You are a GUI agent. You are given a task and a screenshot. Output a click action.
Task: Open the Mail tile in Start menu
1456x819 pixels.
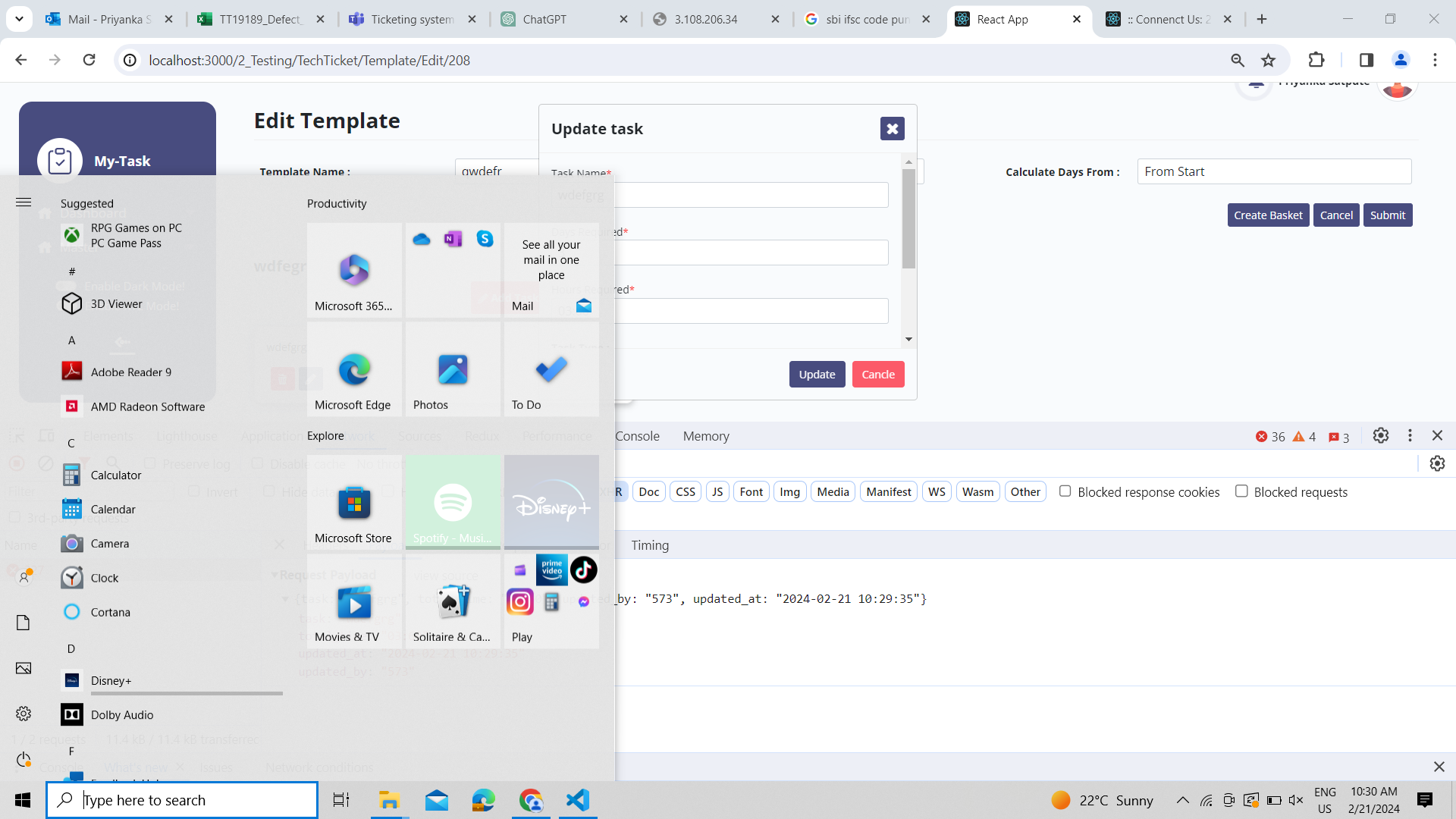coord(551,270)
